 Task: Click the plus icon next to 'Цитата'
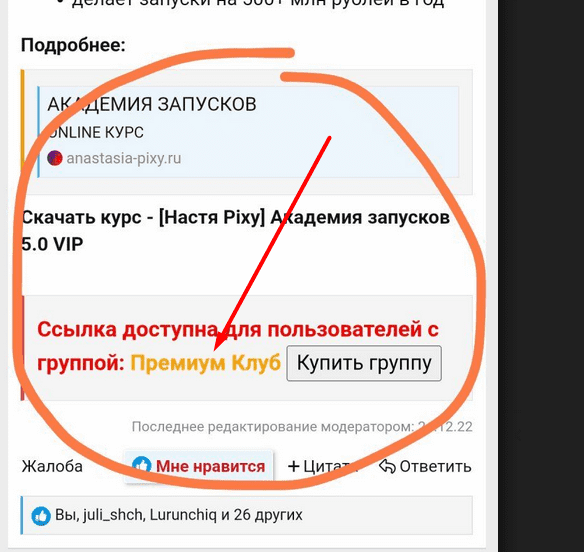click(x=294, y=466)
